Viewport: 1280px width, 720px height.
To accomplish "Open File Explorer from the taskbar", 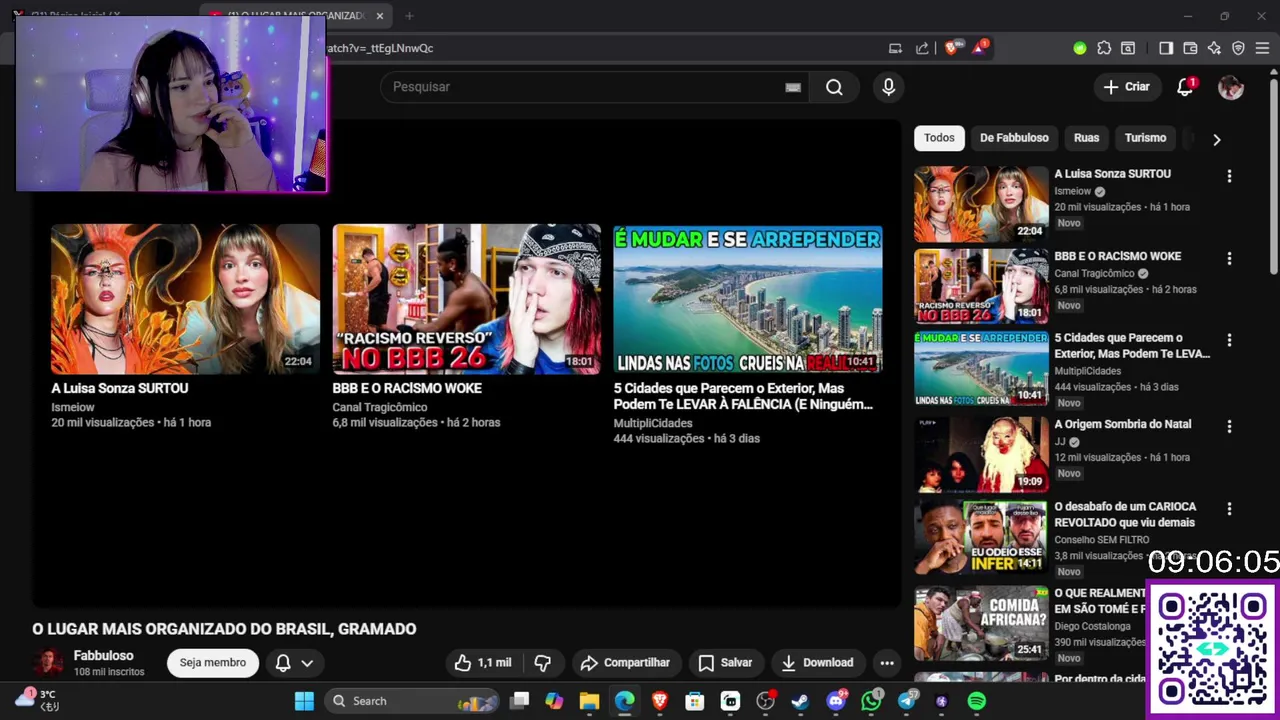I will pyautogui.click(x=589, y=701).
